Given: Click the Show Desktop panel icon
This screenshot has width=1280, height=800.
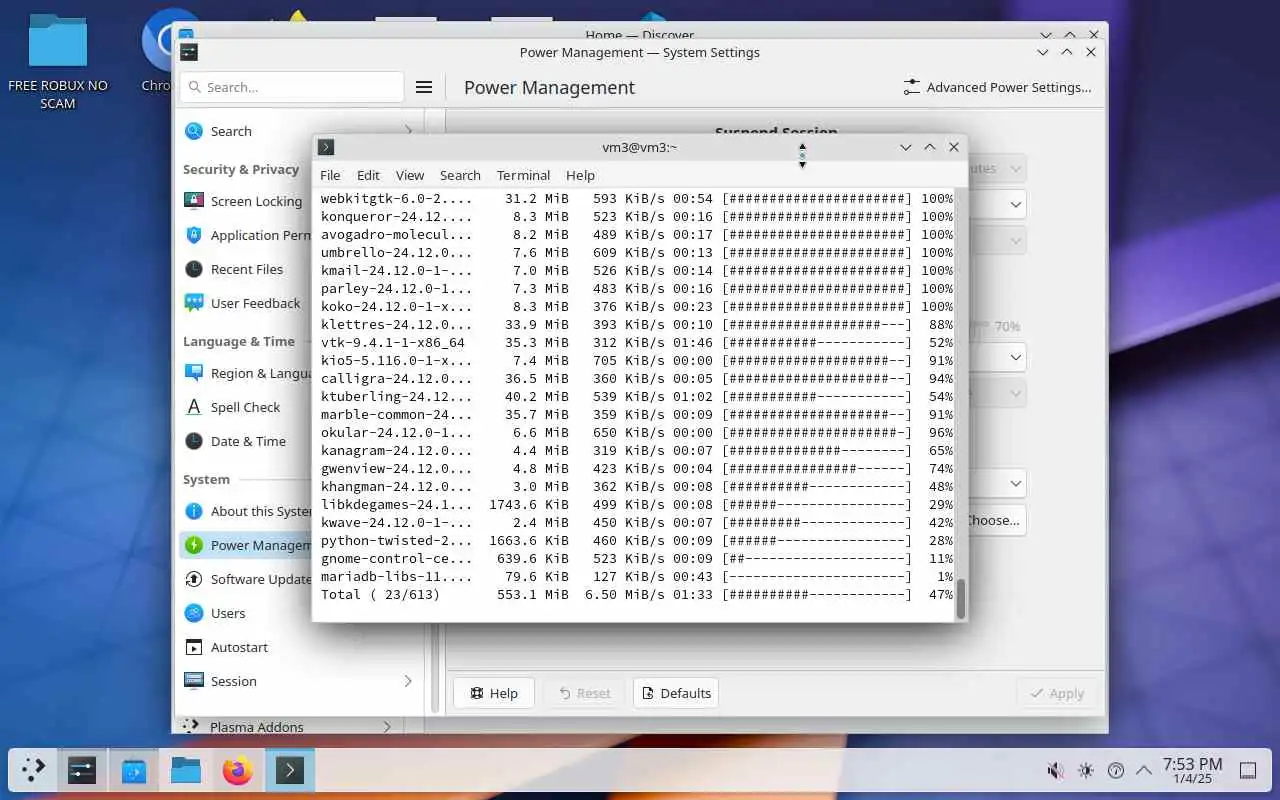Looking at the screenshot, I should pos(1248,770).
